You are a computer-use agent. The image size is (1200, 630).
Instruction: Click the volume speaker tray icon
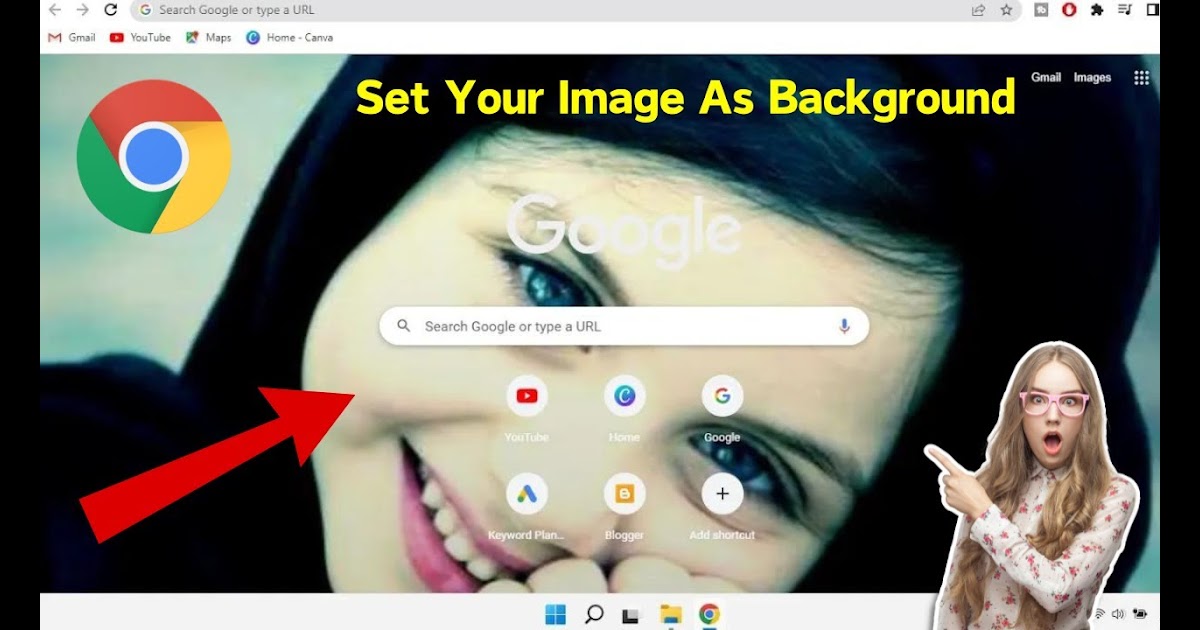1118,614
